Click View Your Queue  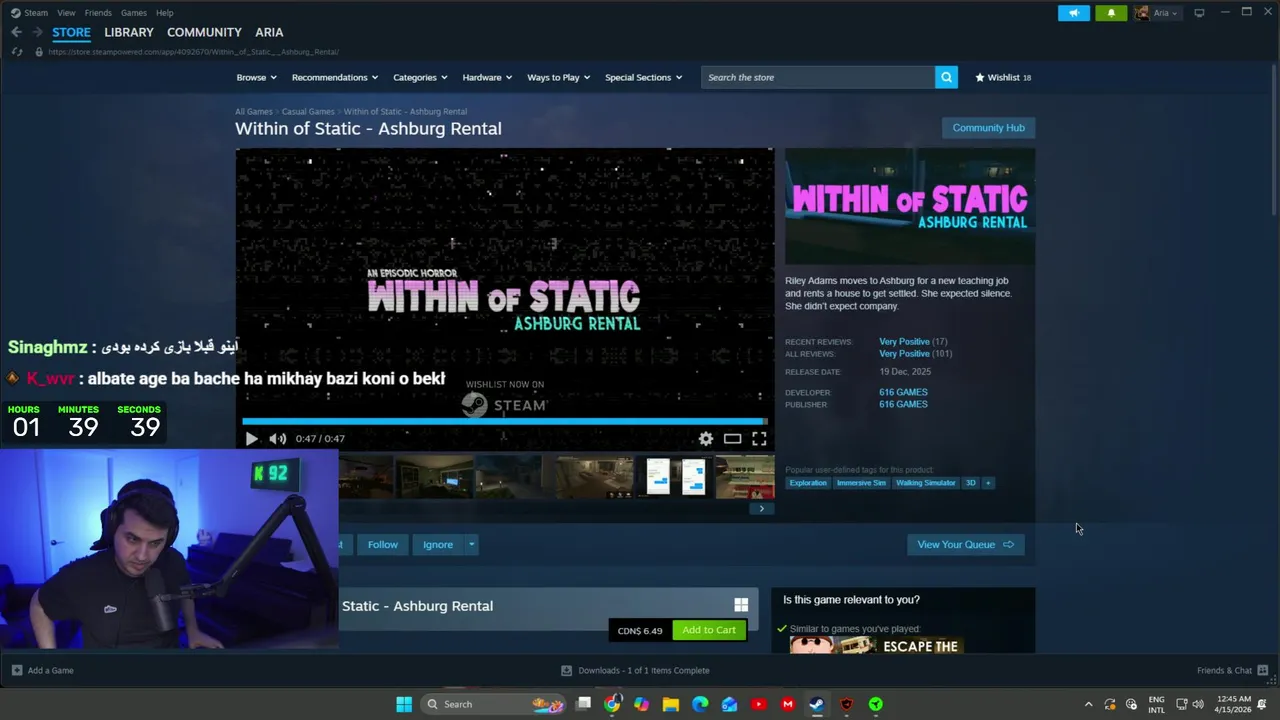[x=965, y=545]
